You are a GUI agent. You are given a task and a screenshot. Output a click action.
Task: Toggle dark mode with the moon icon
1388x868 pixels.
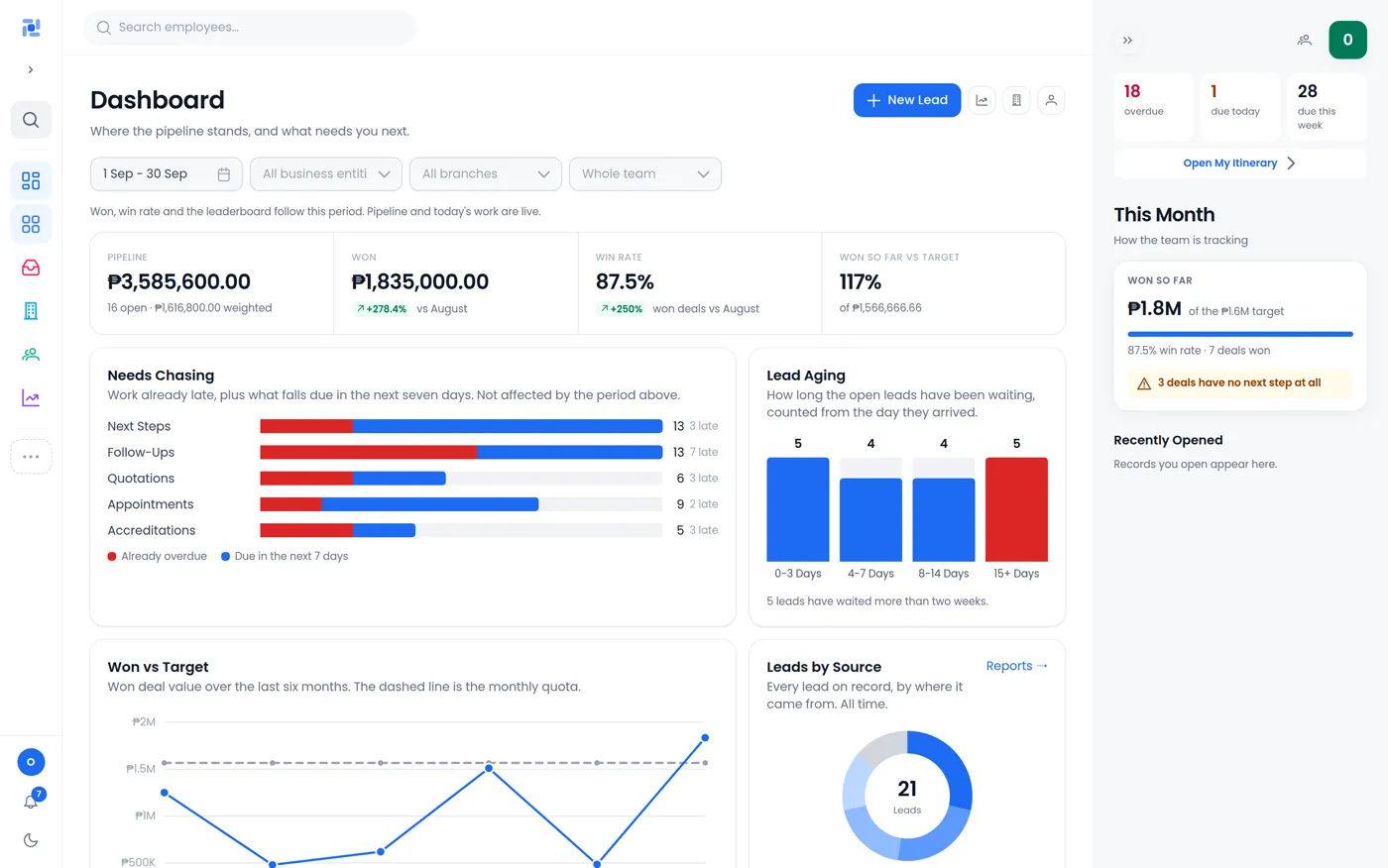pyautogui.click(x=31, y=840)
